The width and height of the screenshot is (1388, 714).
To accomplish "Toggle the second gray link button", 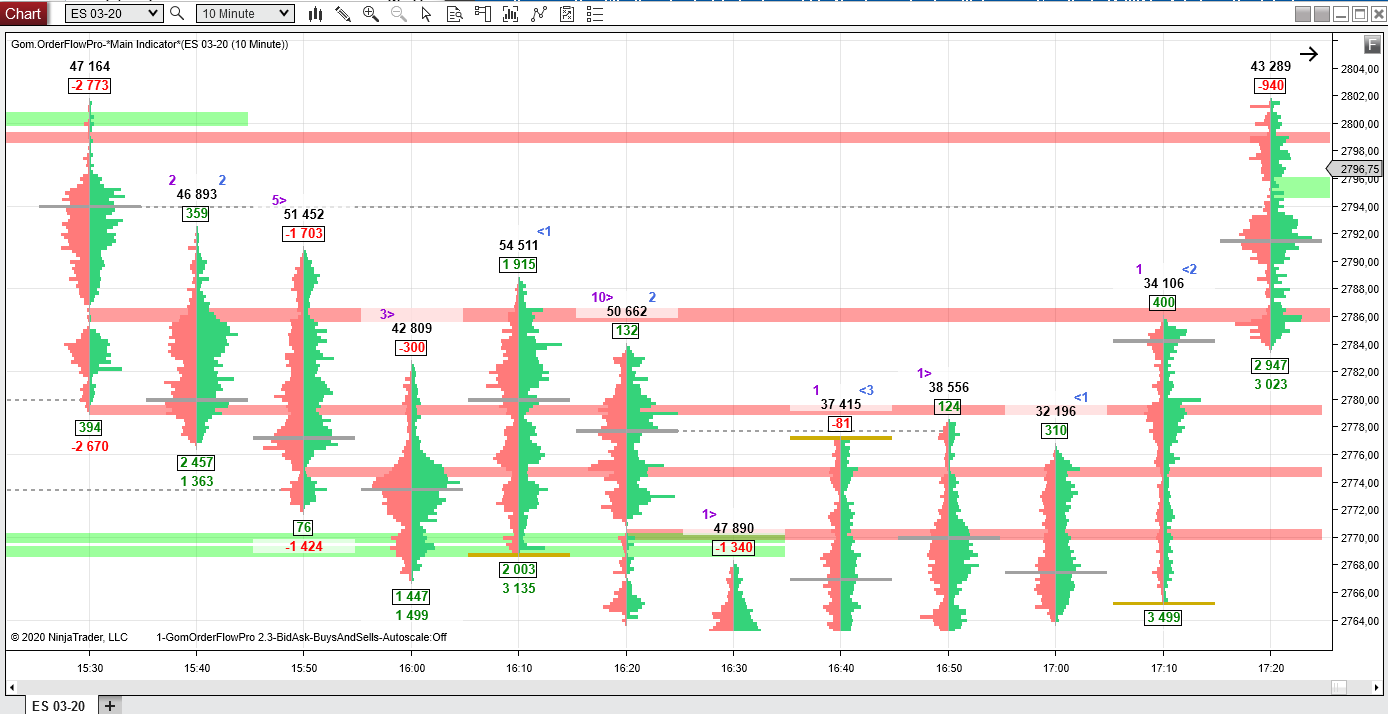I will (1322, 14).
